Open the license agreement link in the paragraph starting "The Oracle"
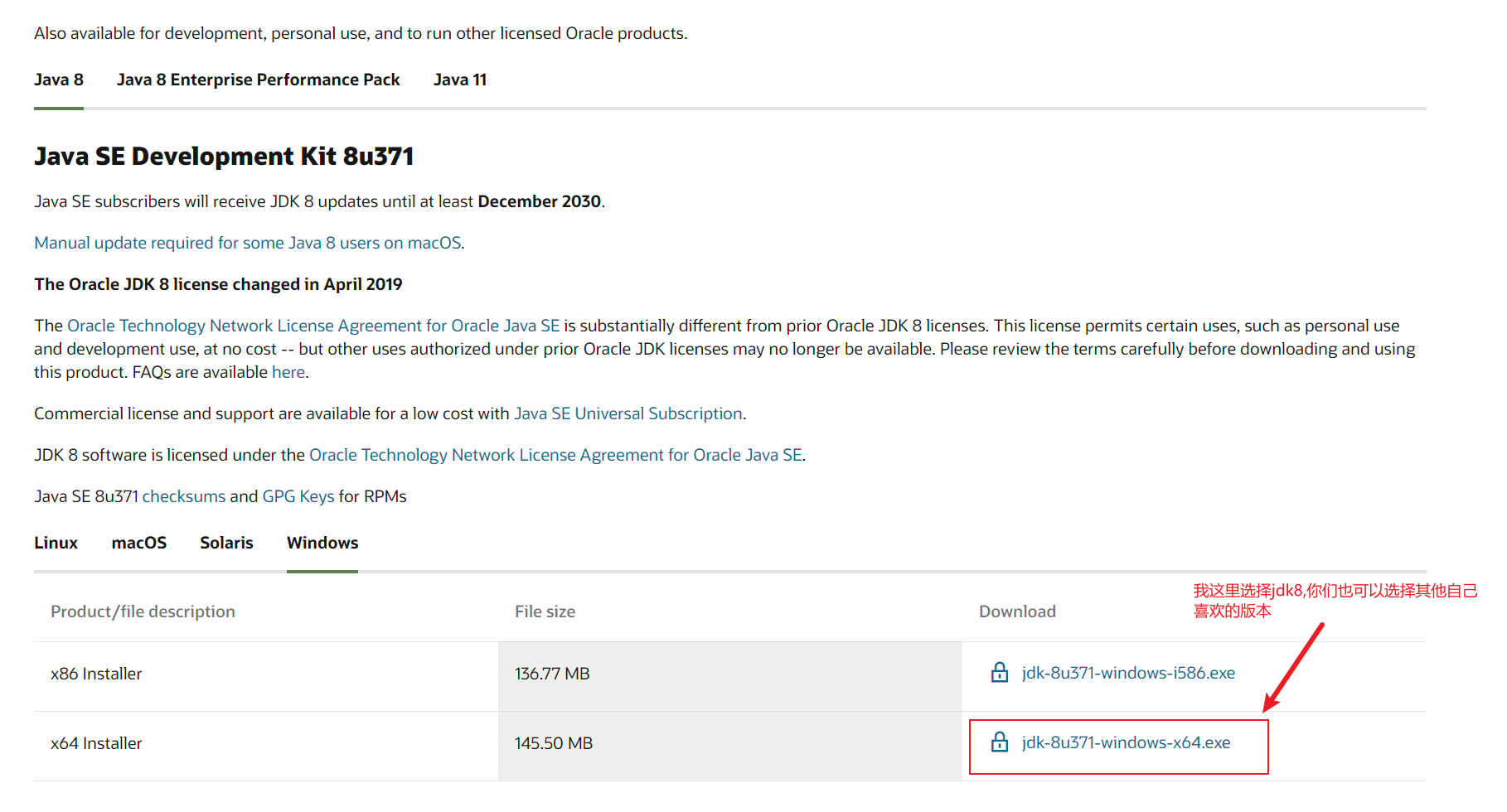The image size is (1507, 812). click(x=313, y=326)
